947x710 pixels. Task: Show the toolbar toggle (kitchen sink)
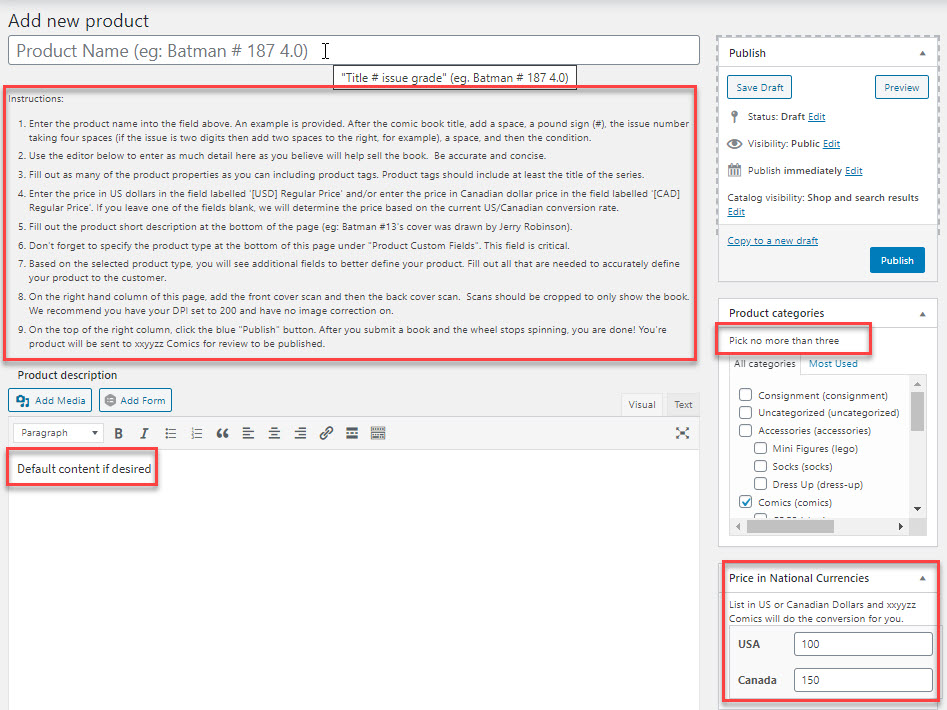point(378,433)
